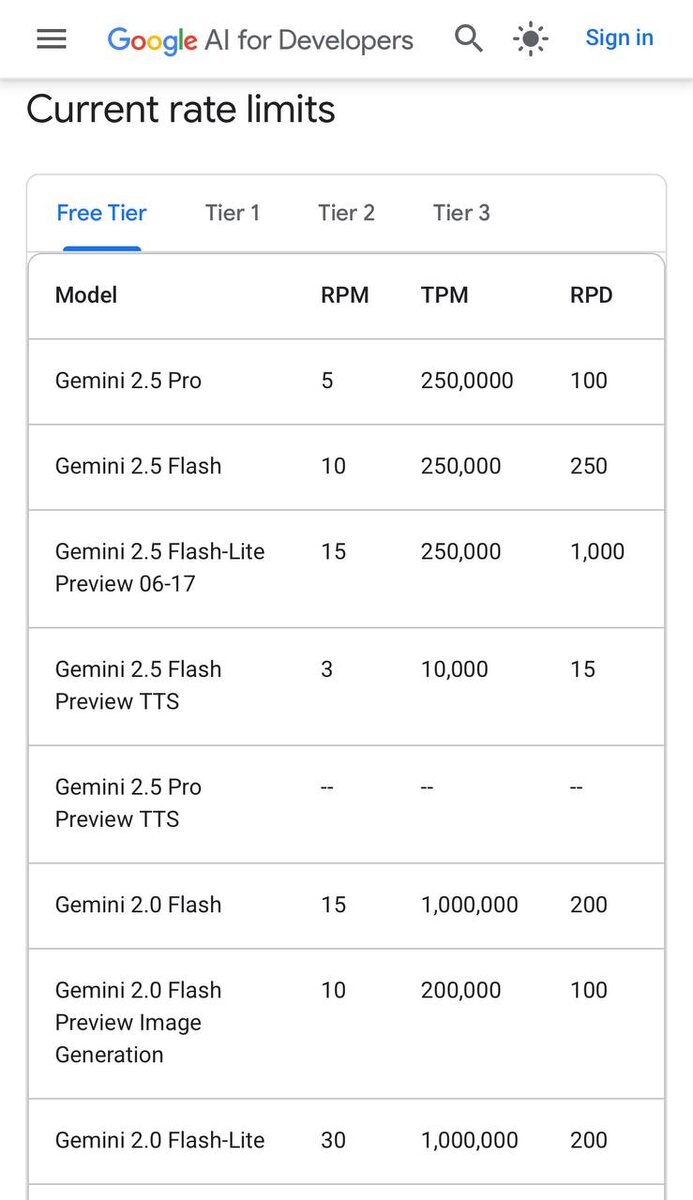This screenshot has width=693, height=1200.
Task: Click the RPM column header
Action: pos(344,295)
